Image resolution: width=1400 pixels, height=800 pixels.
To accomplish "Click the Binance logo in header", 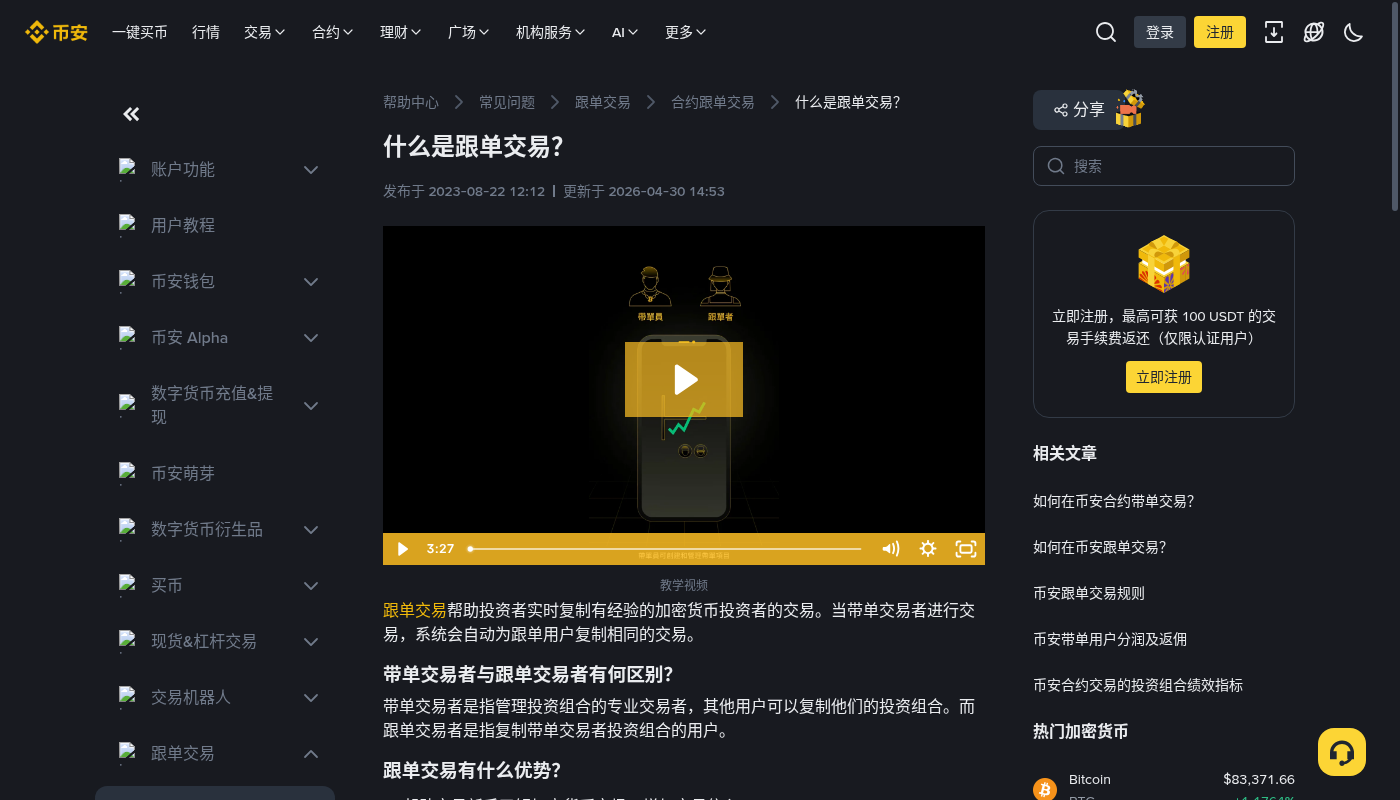I will click(56, 32).
